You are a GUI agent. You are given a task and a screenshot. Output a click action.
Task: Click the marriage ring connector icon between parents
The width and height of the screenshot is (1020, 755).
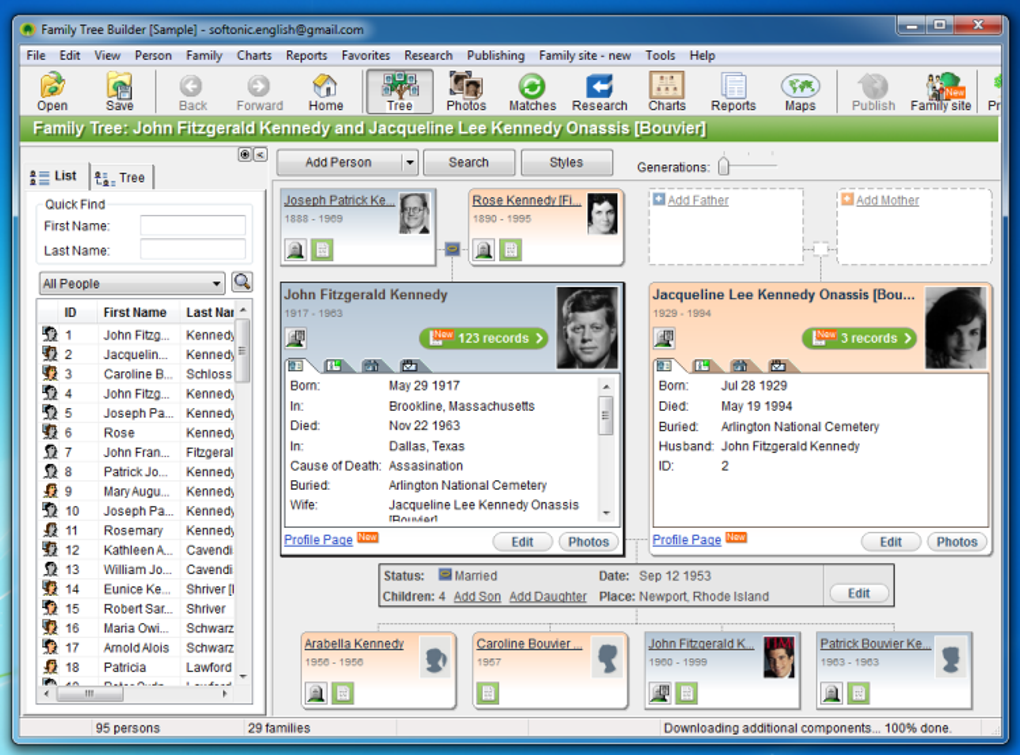[453, 248]
